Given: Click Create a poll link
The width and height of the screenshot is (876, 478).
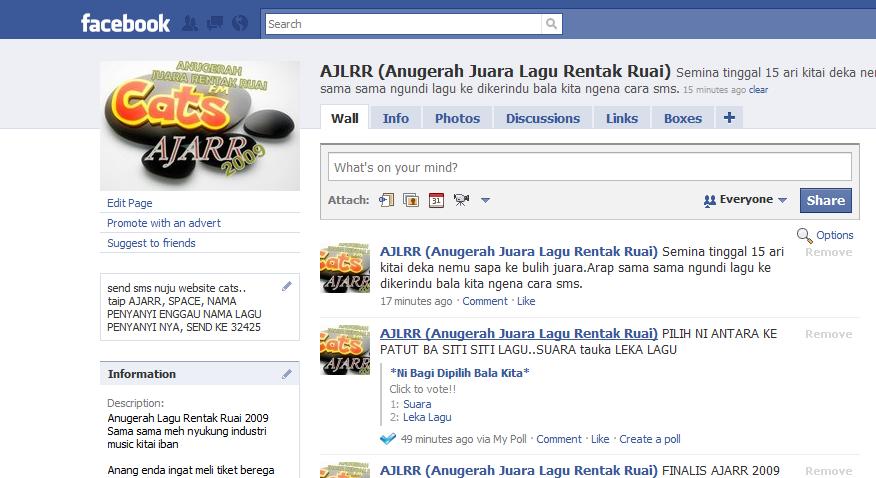Looking at the screenshot, I should 650,439.
